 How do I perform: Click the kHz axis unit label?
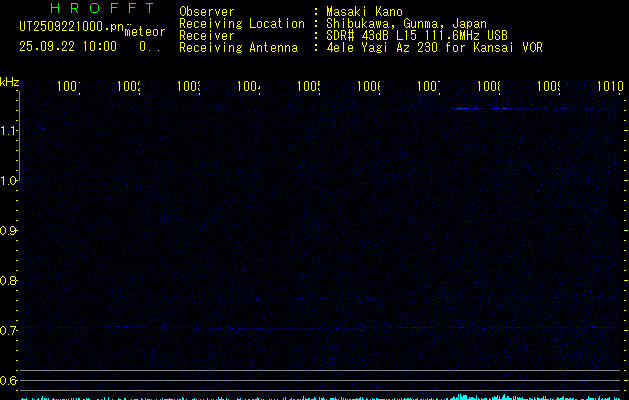click(x=10, y=81)
